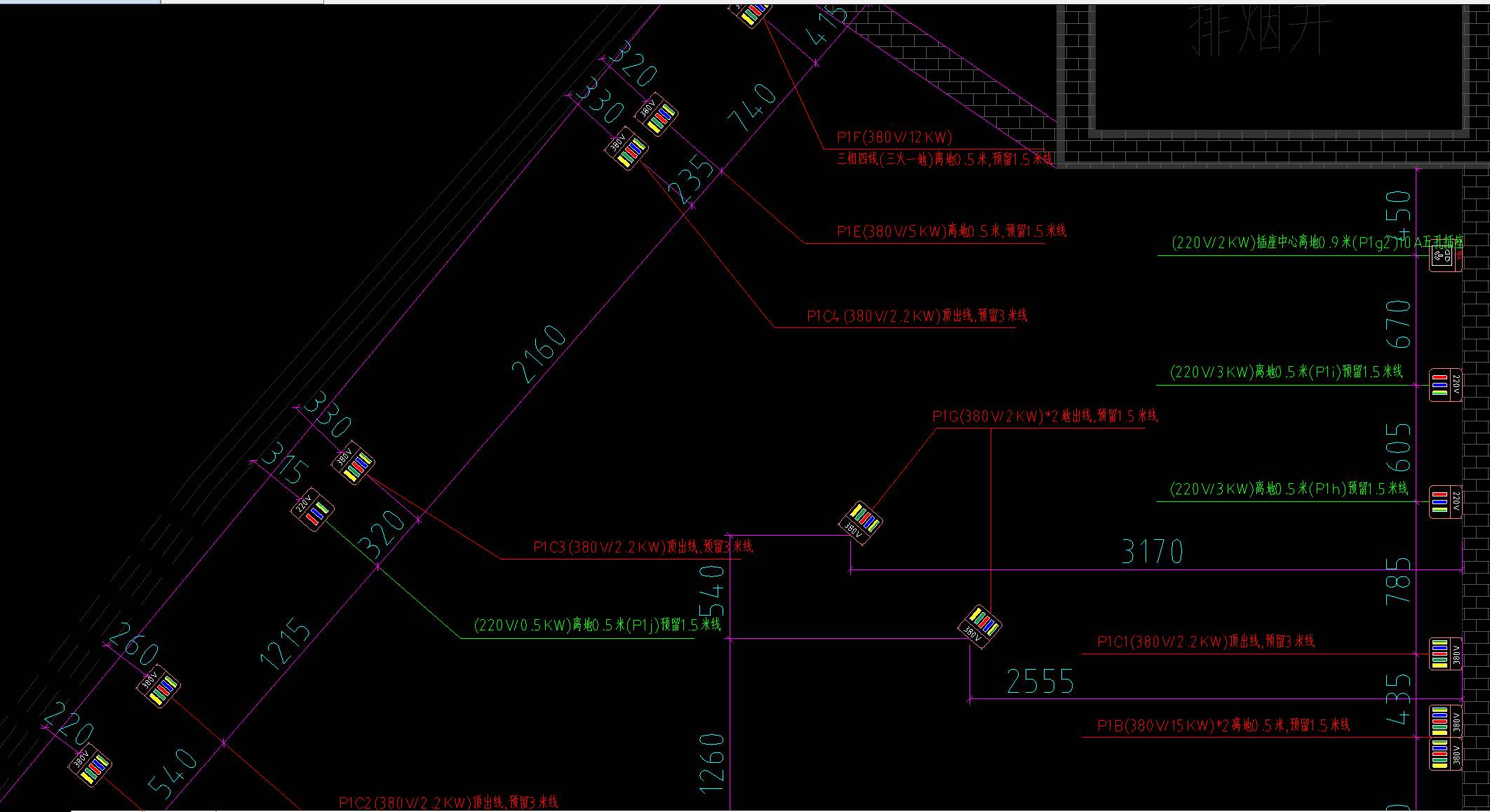Viewport: 1490px width, 812px height.
Task: Select the vertical 1260 dimension text
Action: pos(712,764)
